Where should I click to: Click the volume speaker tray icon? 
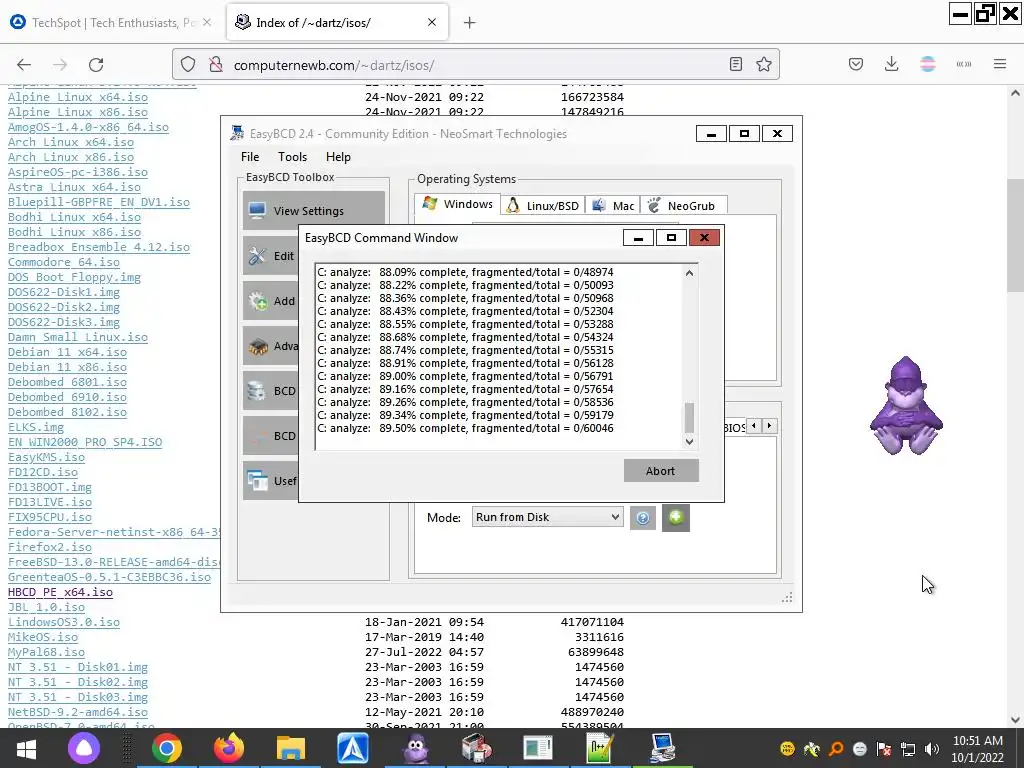click(x=932, y=749)
